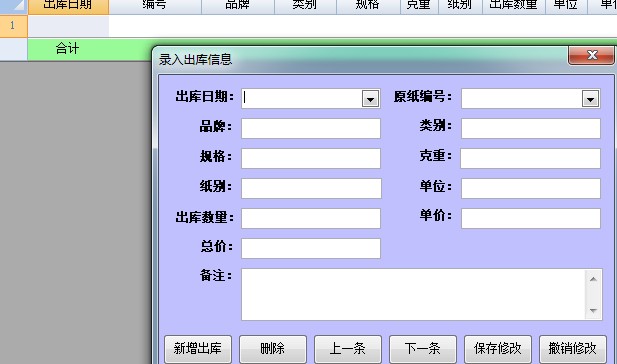Focus the 品牌 text field
Viewport: 617px width, 364px height.
311,128
